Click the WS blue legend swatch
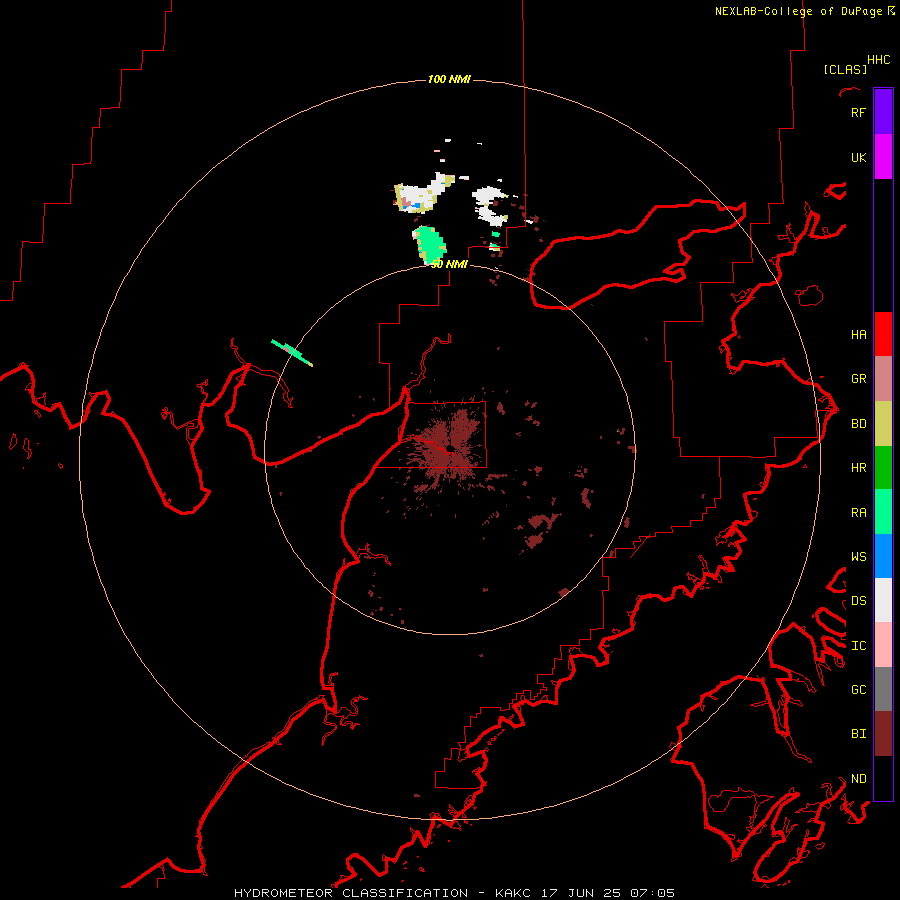 pyautogui.click(x=883, y=556)
